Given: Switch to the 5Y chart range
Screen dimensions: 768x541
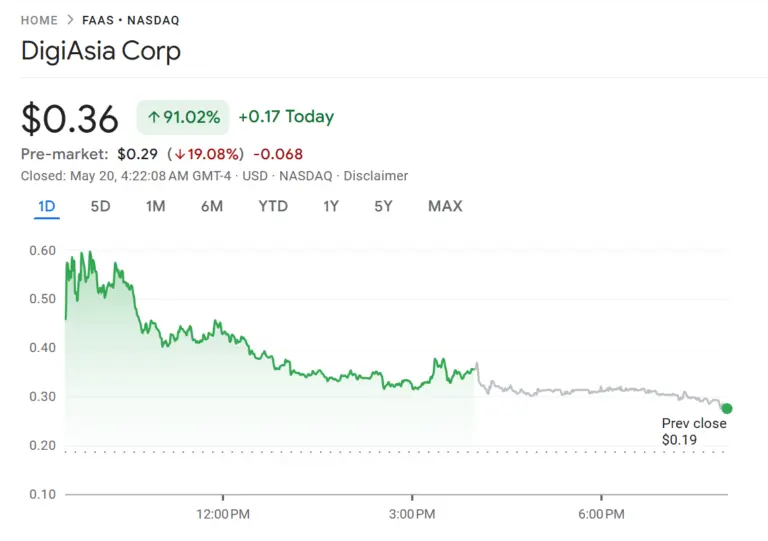Looking at the screenshot, I should click(384, 206).
